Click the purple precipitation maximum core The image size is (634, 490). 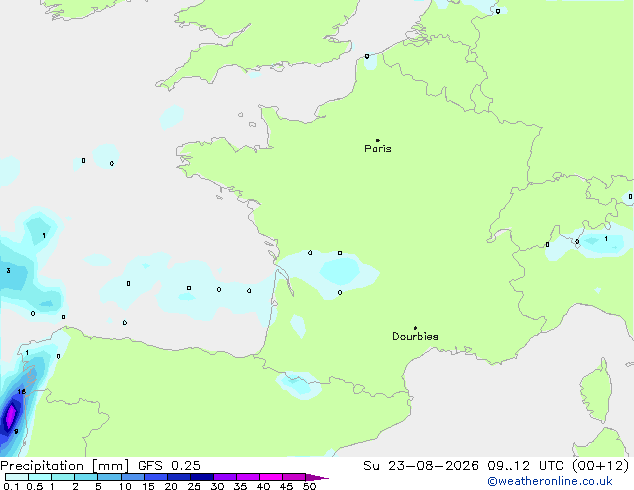(10, 416)
